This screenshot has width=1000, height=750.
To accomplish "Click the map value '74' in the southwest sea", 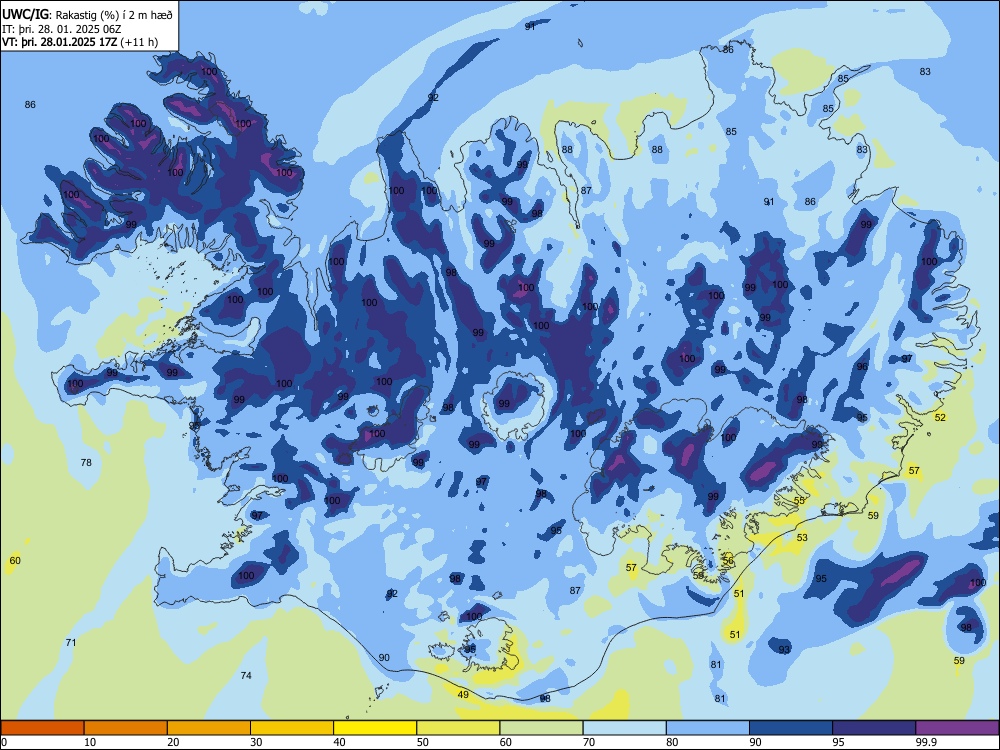I will (x=246, y=675).
